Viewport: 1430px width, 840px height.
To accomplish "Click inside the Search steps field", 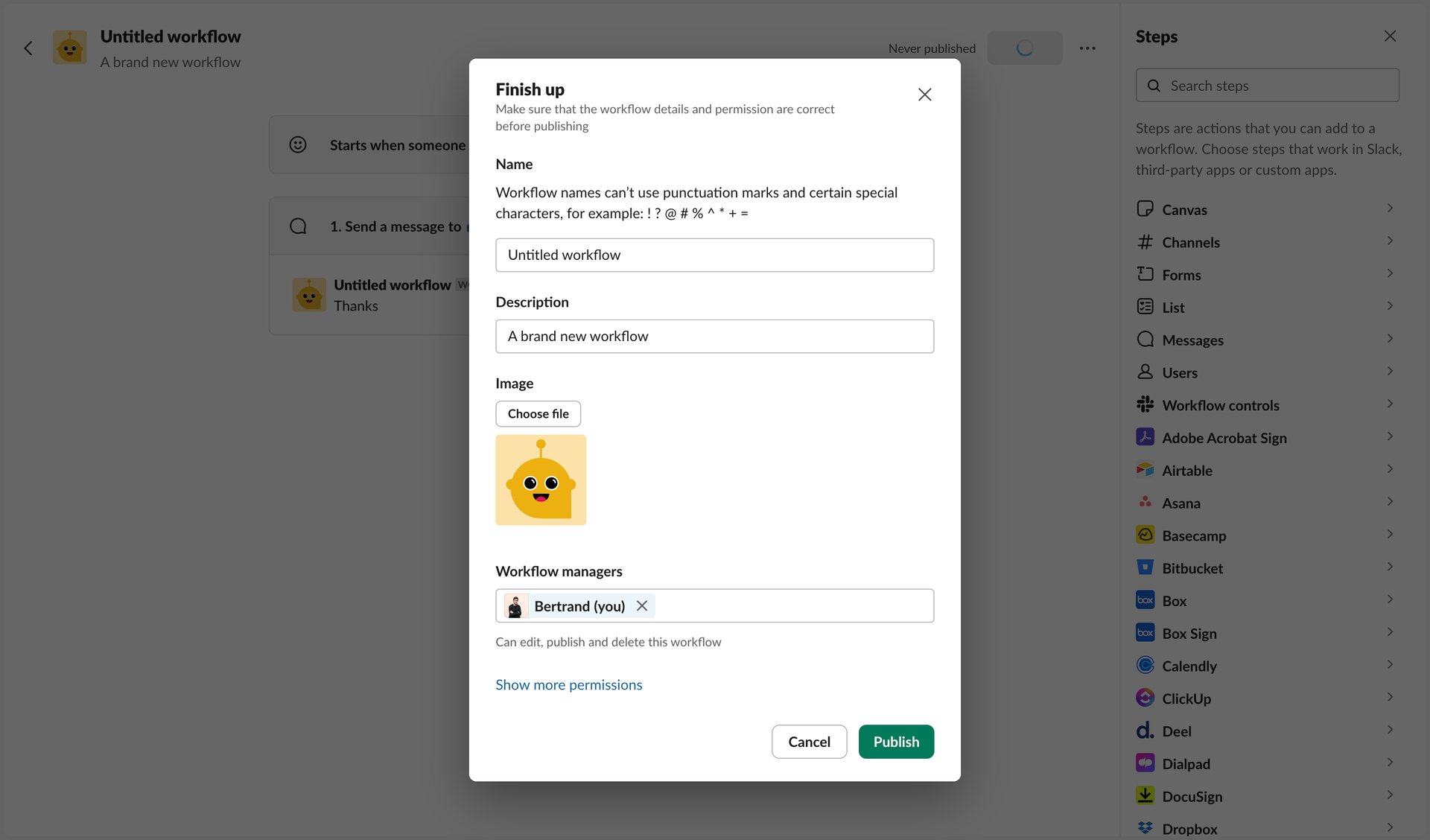I will coord(1268,85).
